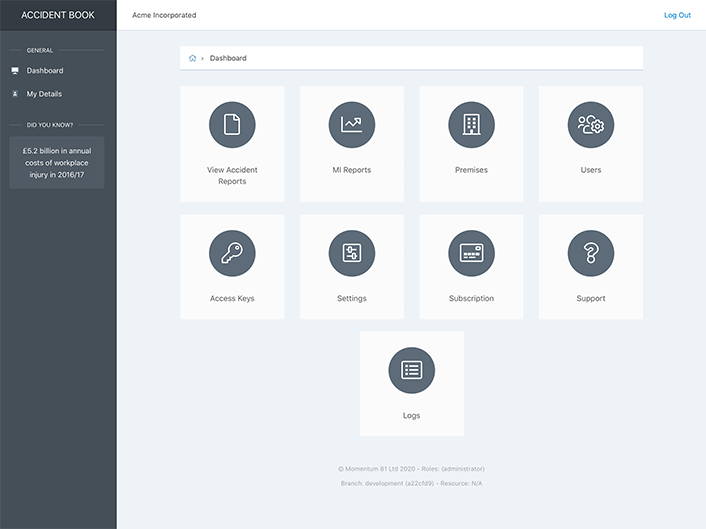The height and width of the screenshot is (529, 706).
Task: Click the Premises tile label
Action: click(471, 170)
